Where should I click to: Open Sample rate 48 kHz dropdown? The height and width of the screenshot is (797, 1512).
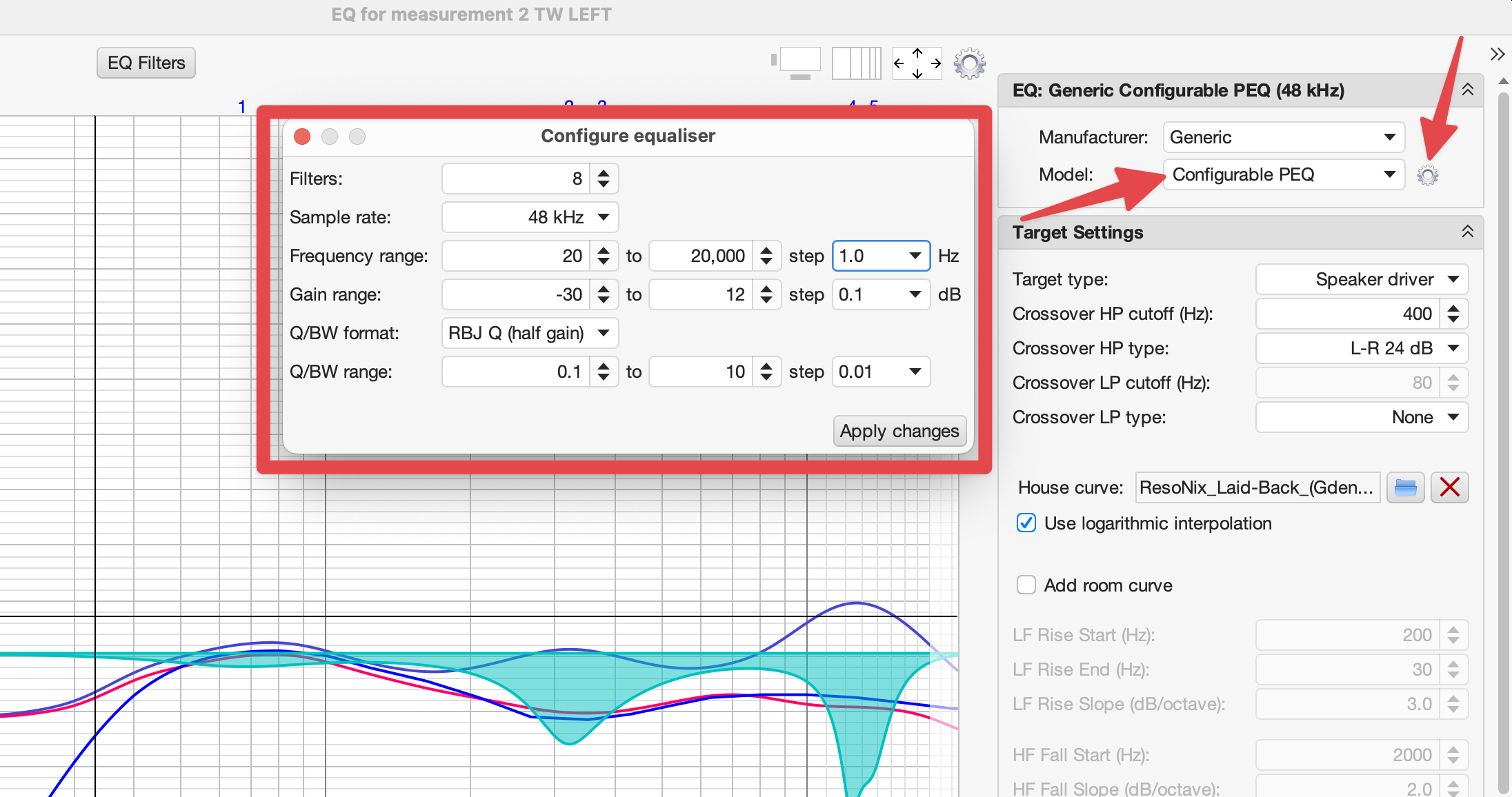click(530, 217)
